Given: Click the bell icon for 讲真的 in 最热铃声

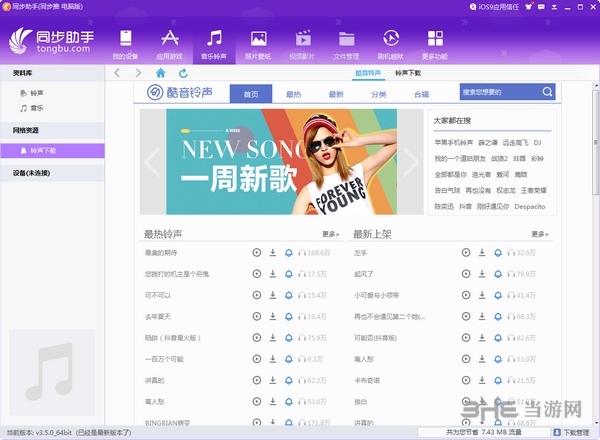Looking at the screenshot, I should pyautogui.click(x=289, y=380).
